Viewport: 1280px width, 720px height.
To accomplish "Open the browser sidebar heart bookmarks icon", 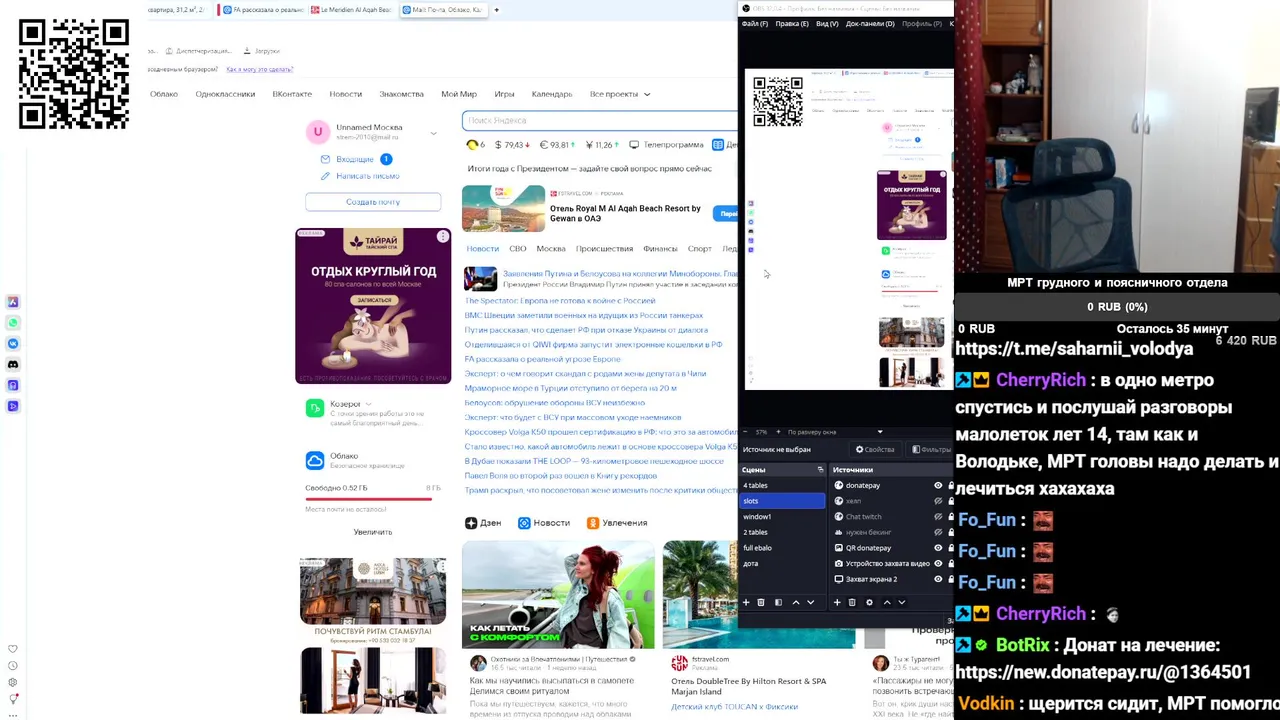I will 13,649.
